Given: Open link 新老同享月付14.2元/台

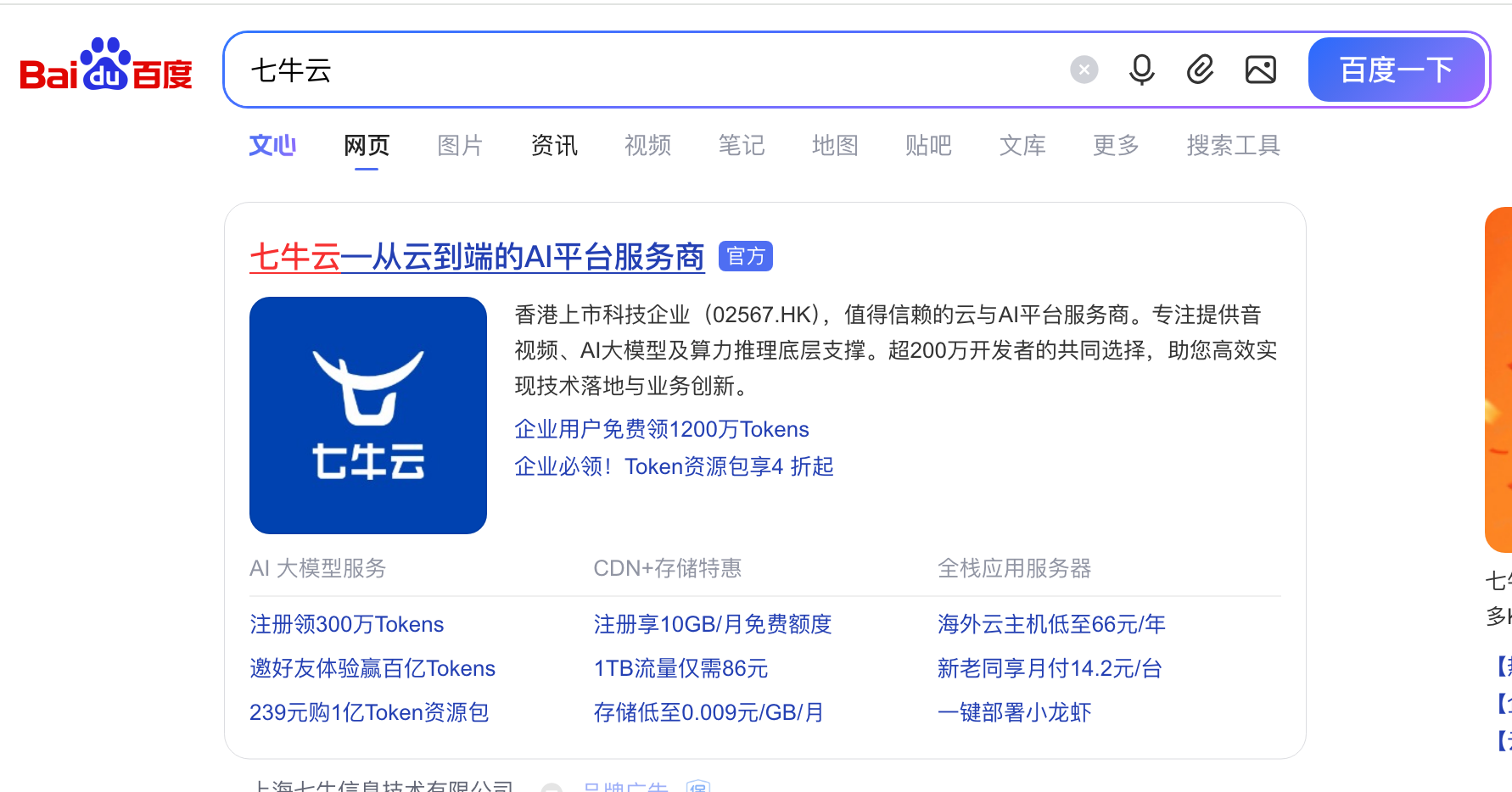Looking at the screenshot, I should click(1050, 668).
